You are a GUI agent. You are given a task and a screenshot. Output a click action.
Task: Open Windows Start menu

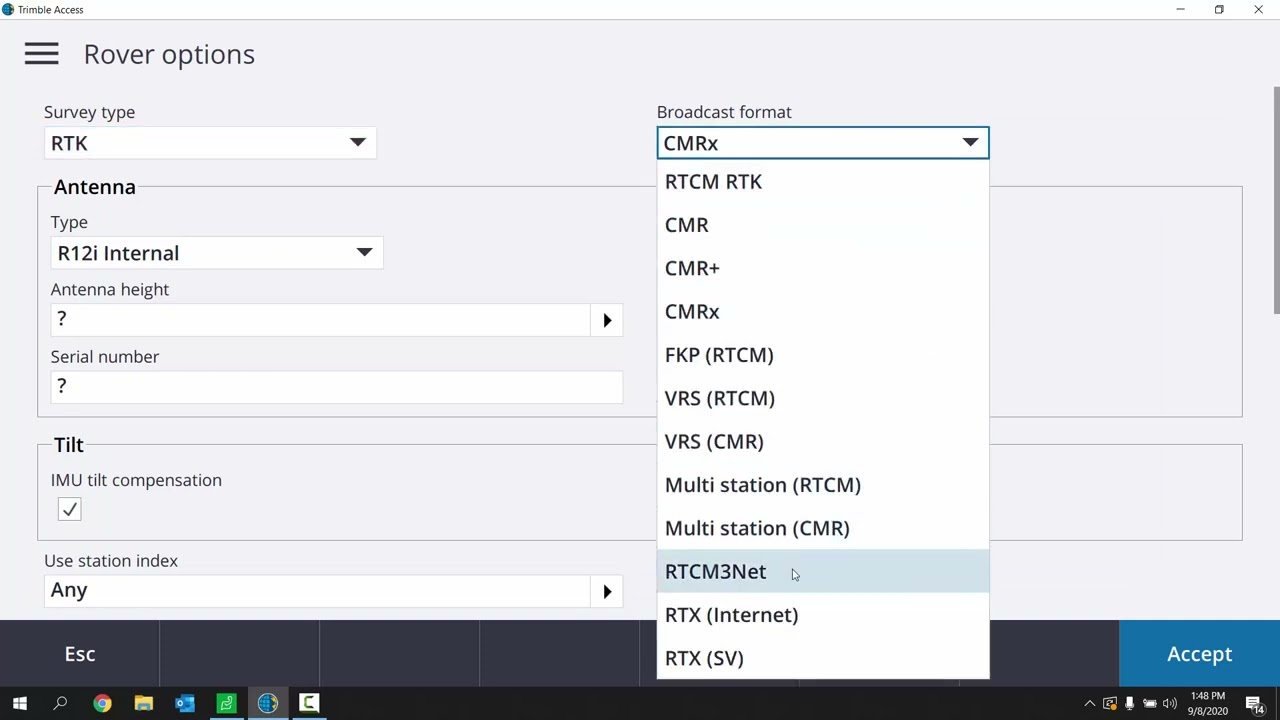tap(20, 703)
